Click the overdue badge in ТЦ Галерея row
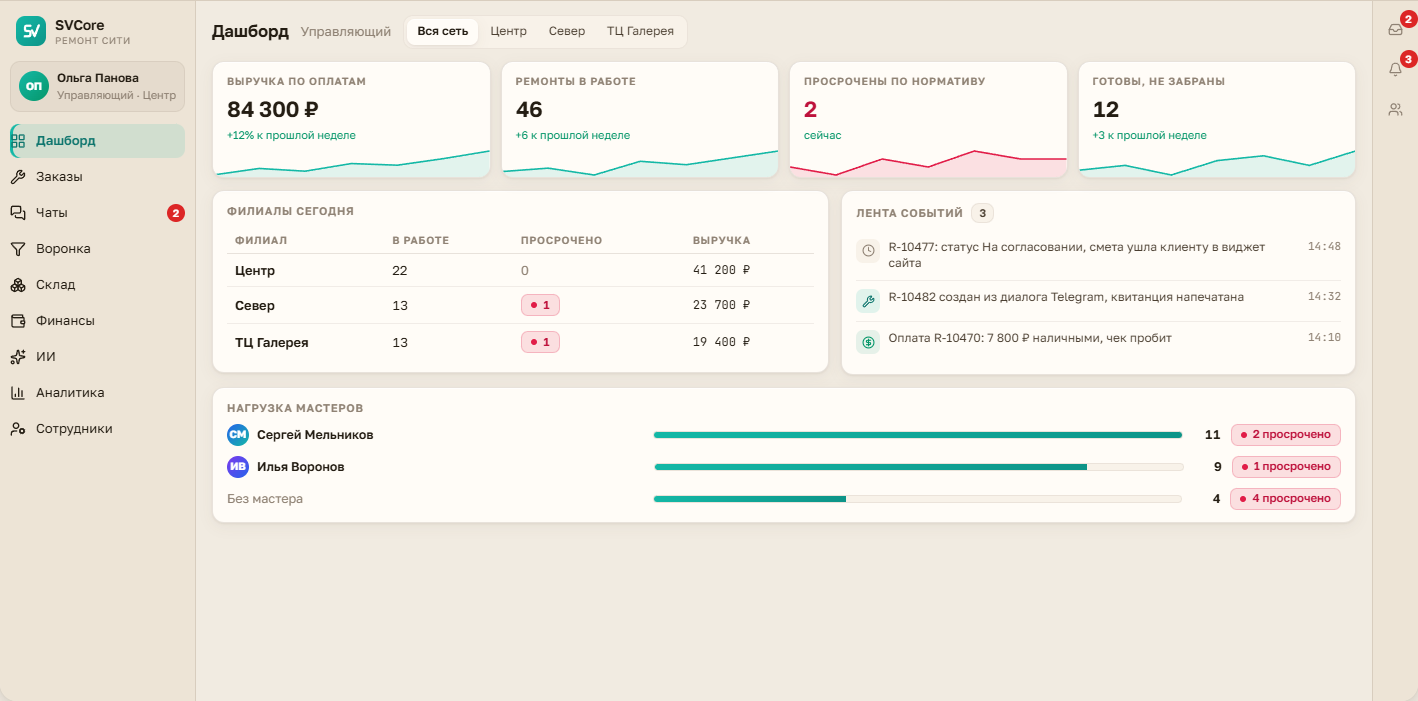Viewport: 1418px width, 701px height. coord(540,342)
